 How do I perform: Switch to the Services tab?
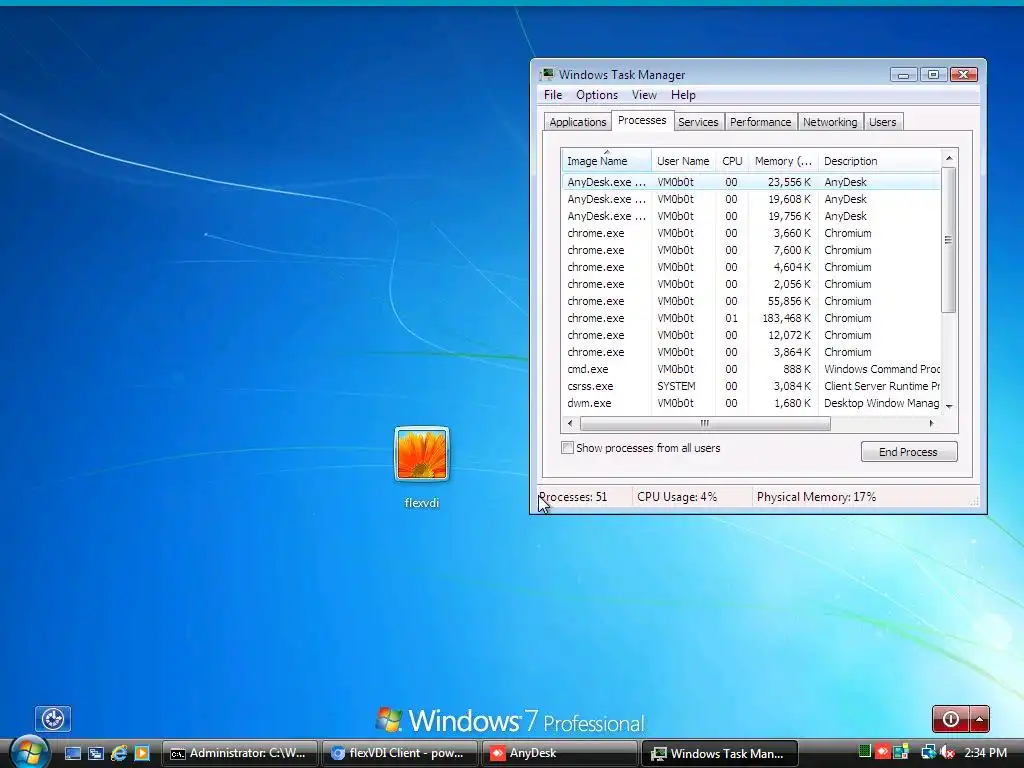(698, 122)
